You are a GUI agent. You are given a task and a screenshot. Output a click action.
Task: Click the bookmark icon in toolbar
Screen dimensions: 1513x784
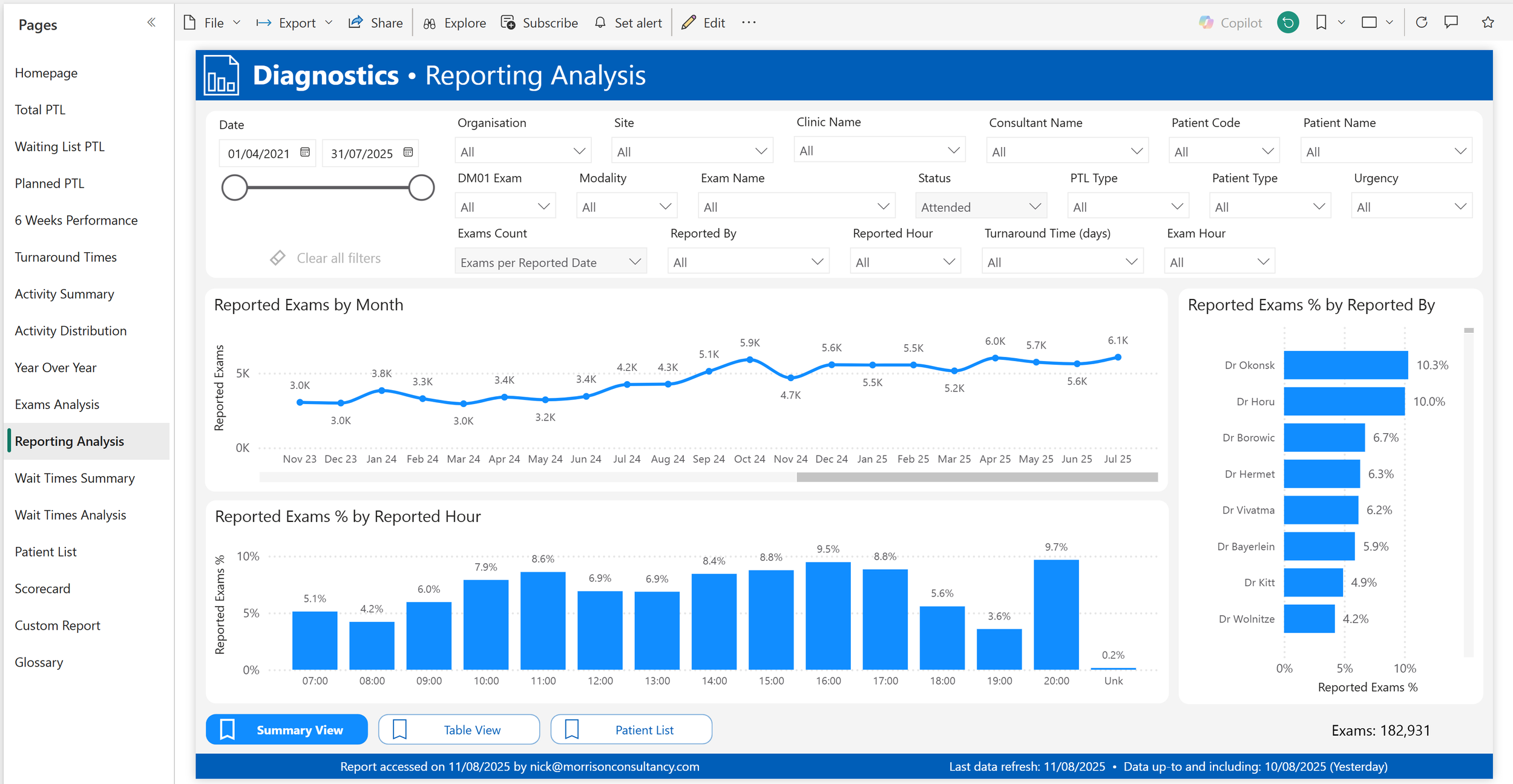coord(1321,23)
